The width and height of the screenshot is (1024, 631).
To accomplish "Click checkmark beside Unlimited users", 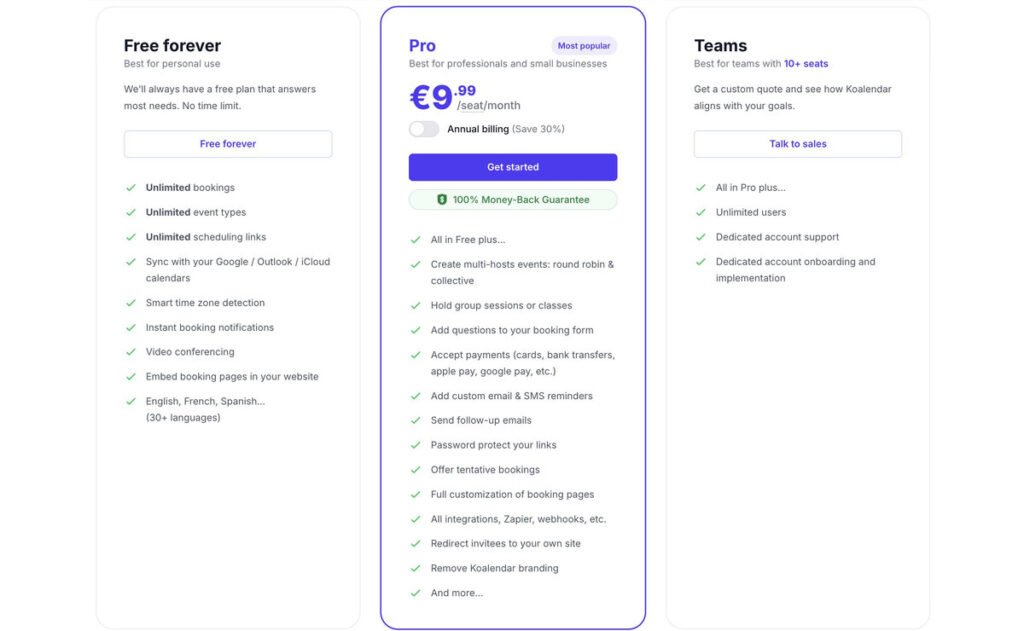I will click(x=701, y=212).
